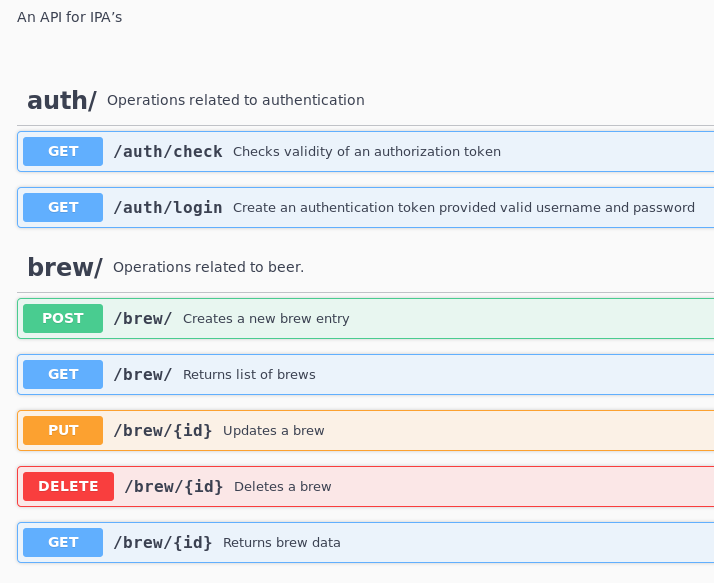Click the green POST method badge
The image size is (714, 583).
pyautogui.click(x=63, y=319)
